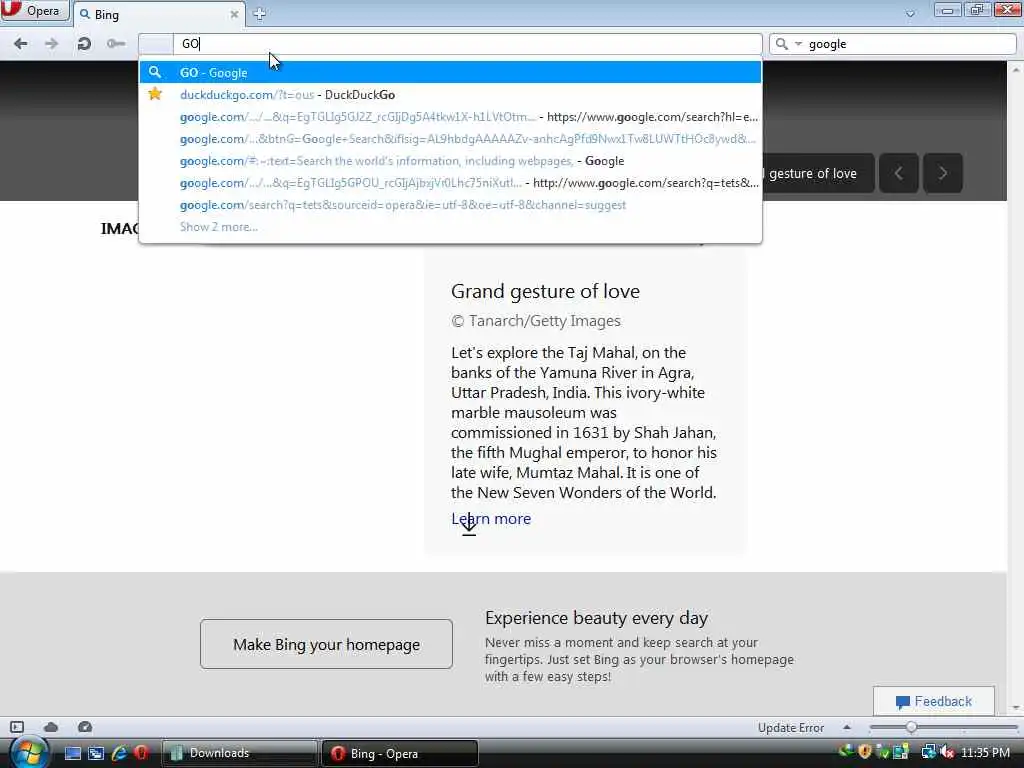Click the 'Experience beauty every day' heading

pyautogui.click(x=596, y=618)
